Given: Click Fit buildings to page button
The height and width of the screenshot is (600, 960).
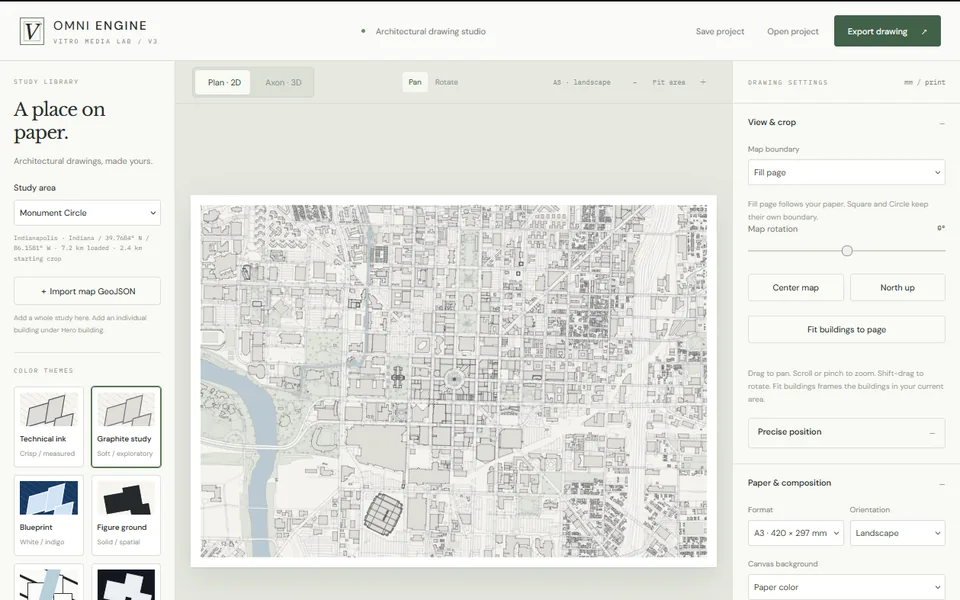Looking at the screenshot, I should (846, 329).
